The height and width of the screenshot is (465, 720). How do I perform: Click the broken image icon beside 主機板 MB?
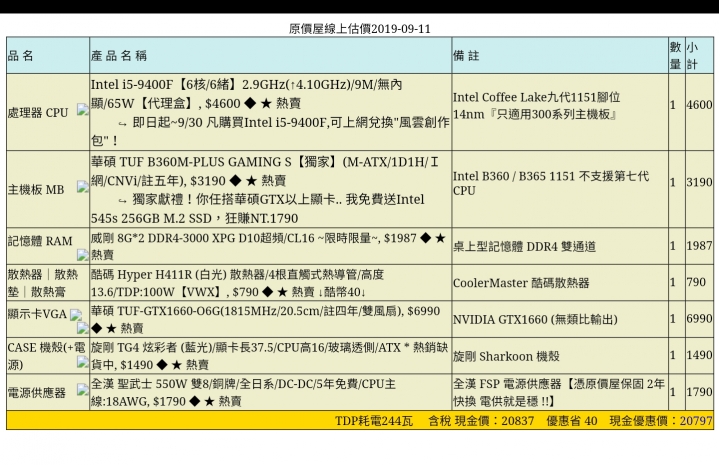tap(83, 186)
